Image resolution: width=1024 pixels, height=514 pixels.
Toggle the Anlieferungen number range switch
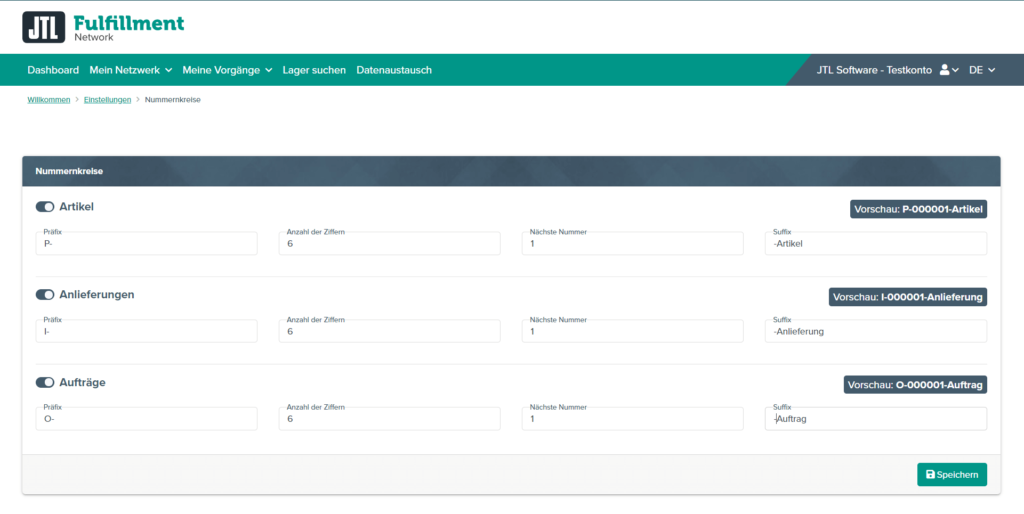click(x=44, y=295)
